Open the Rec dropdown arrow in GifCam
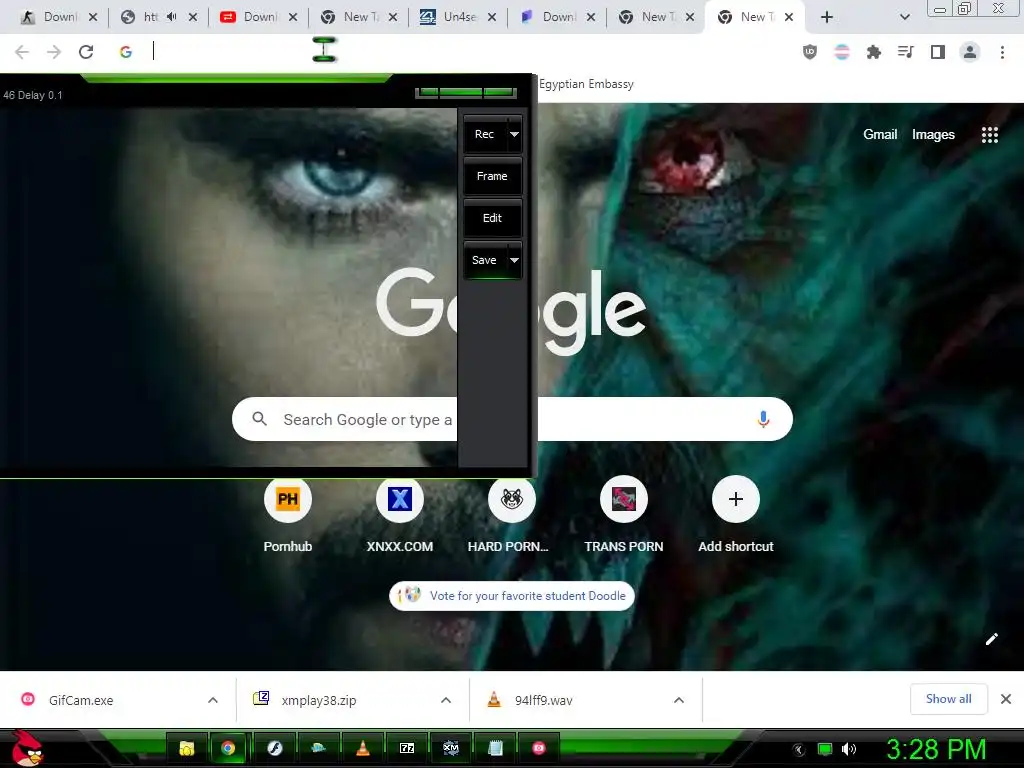 [515, 135]
